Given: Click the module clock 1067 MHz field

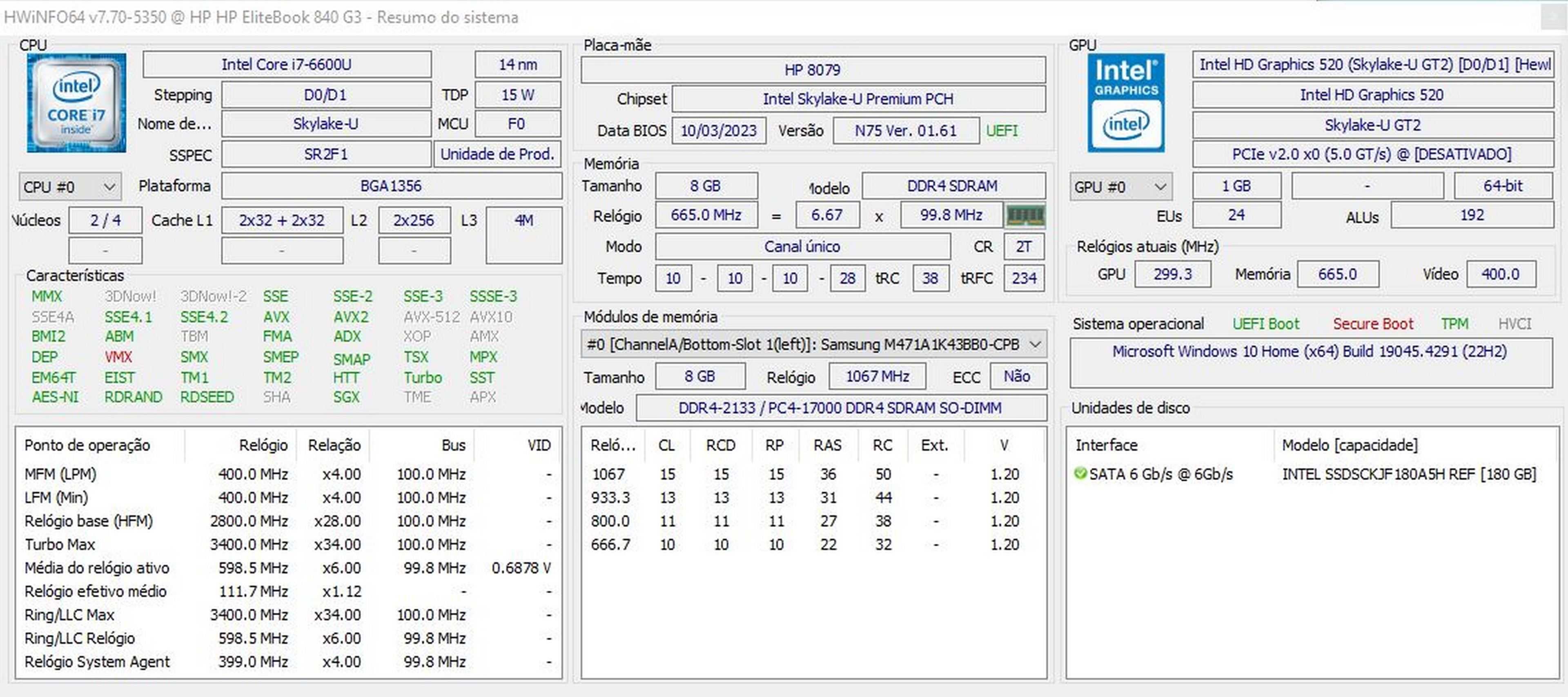Looking at the screenshot, I should (x=877, y=376).
